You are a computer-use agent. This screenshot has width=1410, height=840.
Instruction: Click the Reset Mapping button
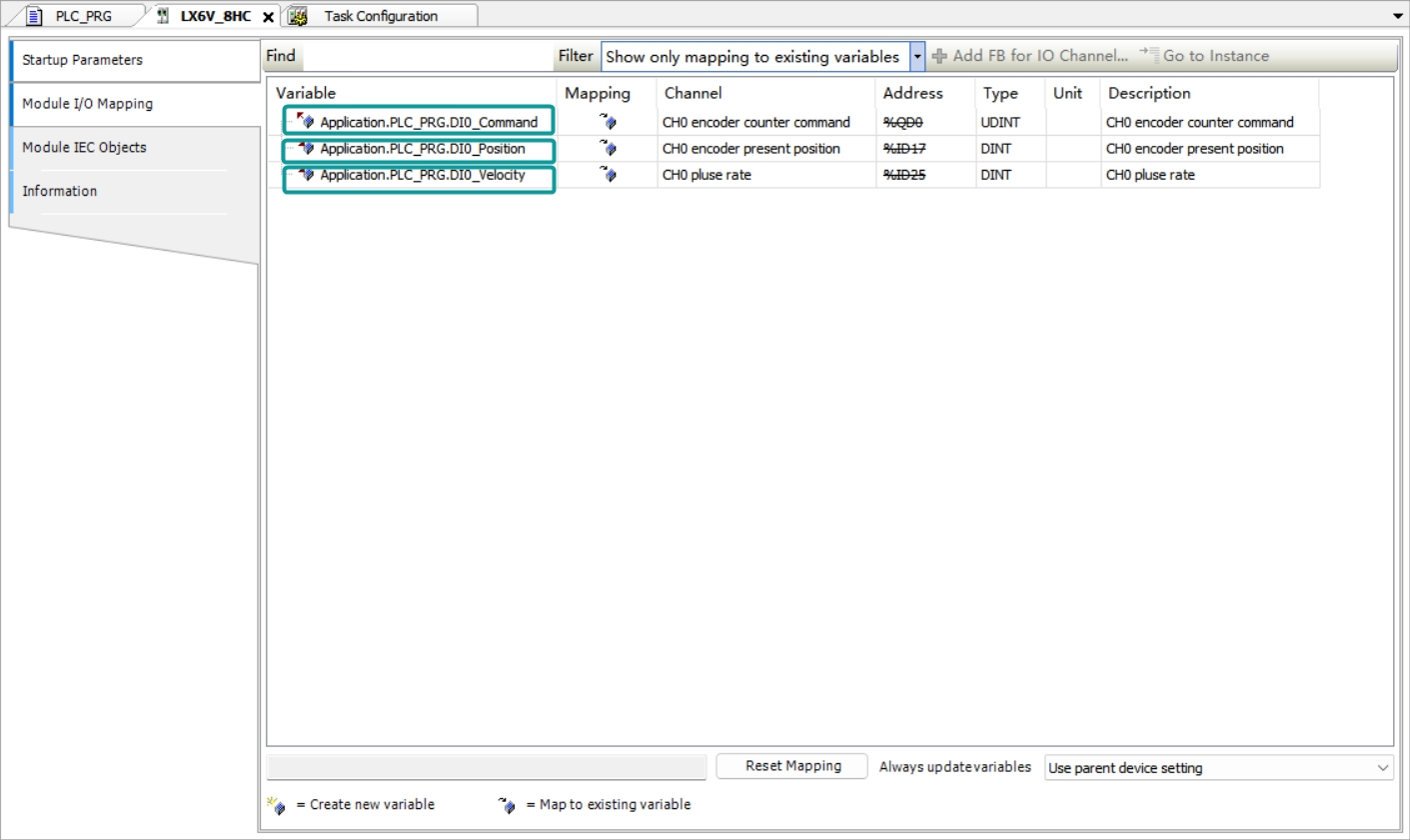(792, 766)
